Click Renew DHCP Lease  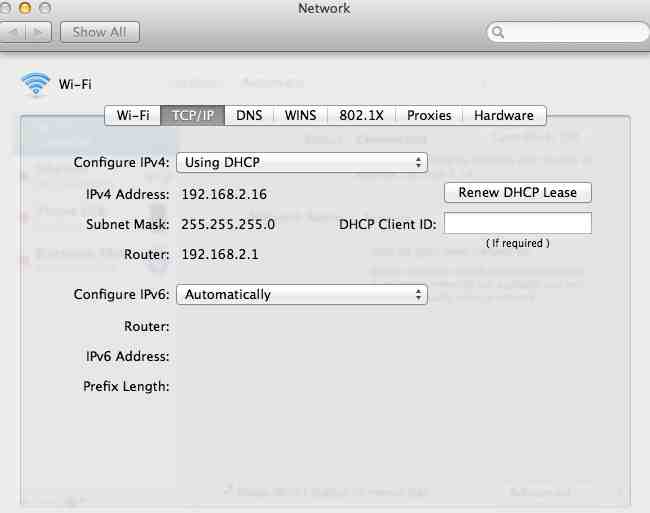(x=517, y=192)
